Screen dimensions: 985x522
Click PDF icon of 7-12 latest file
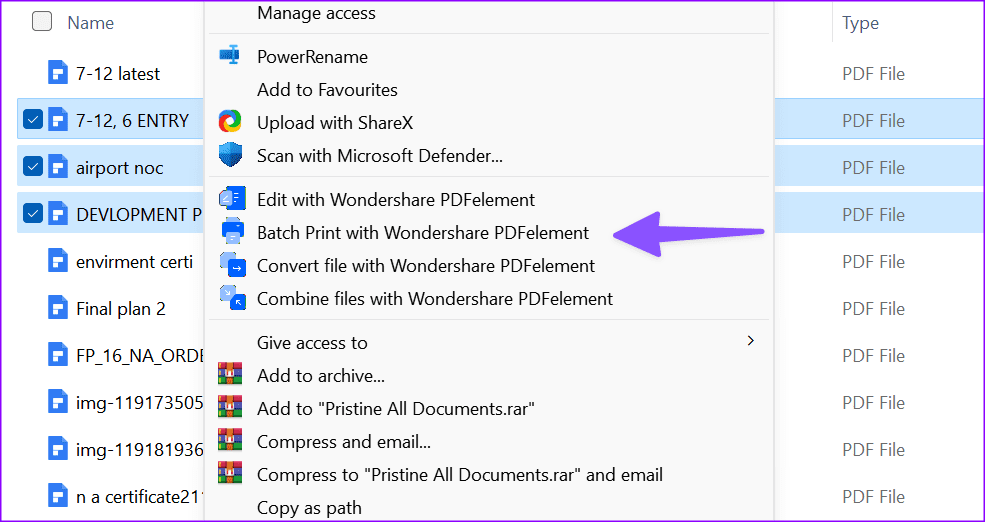(58, 73)
